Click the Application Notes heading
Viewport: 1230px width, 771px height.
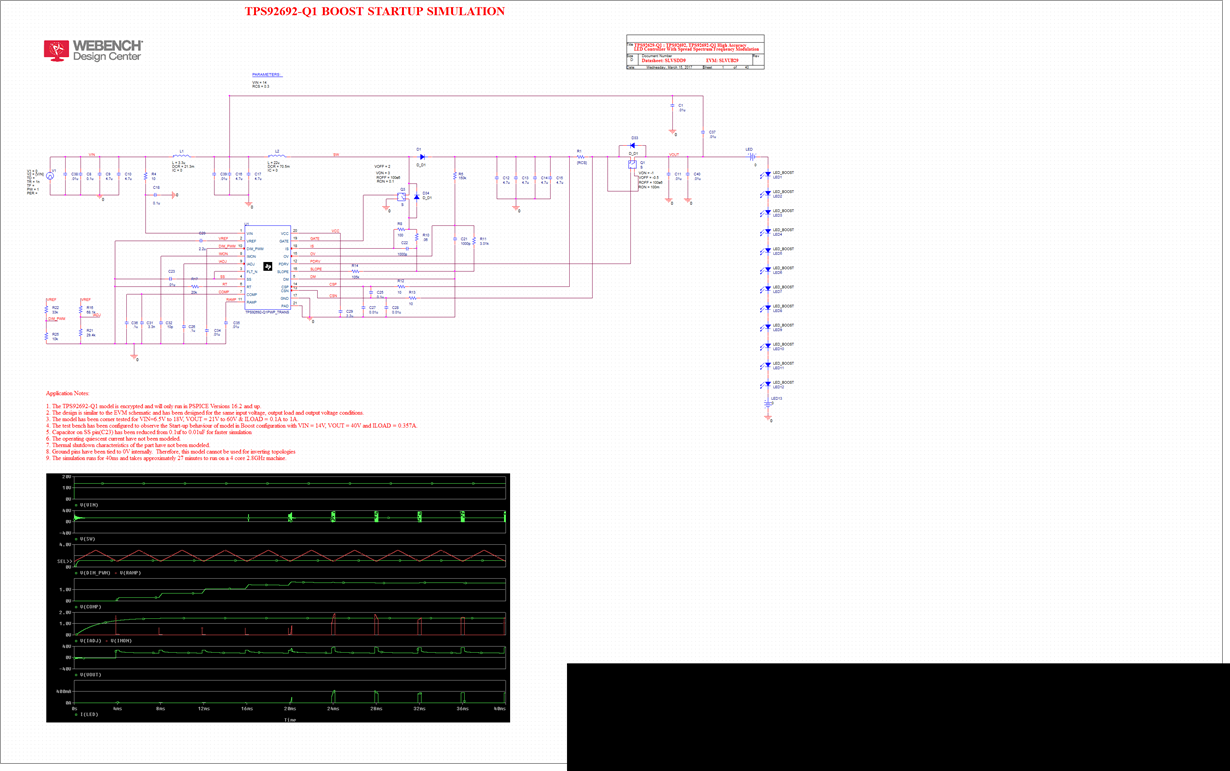click(x=68, y=393)
